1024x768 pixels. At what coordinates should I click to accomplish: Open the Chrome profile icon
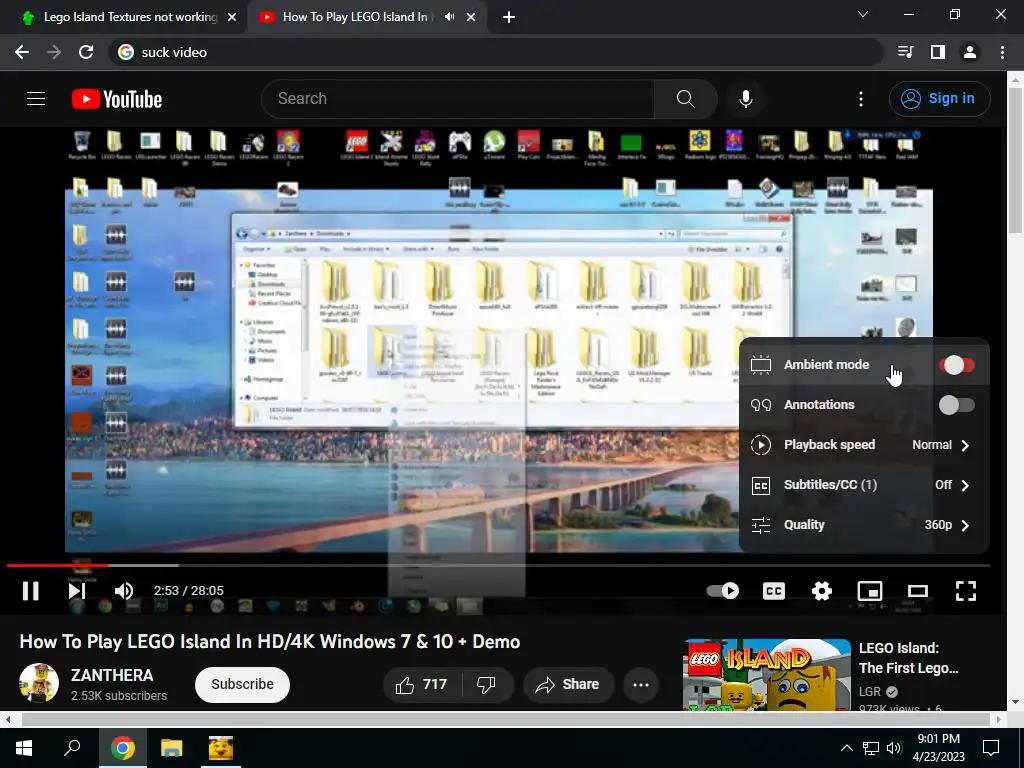(x=970, y=52)
